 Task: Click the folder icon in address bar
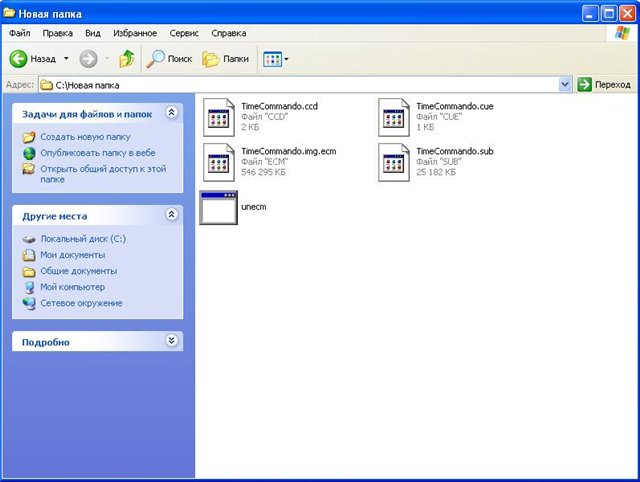[x=47, y=85]
